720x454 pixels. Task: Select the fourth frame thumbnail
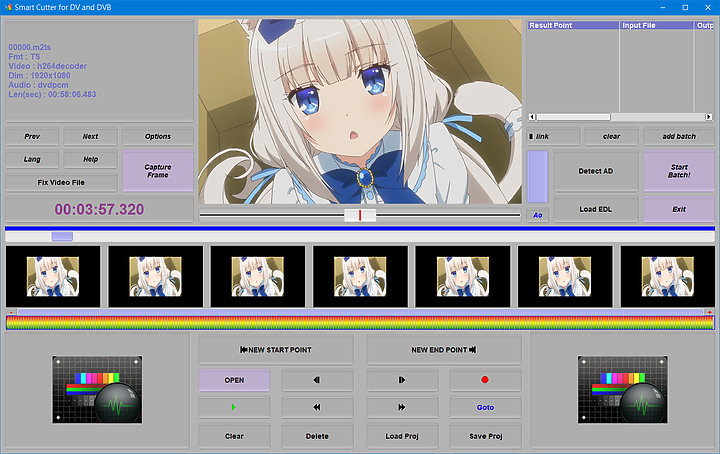[x=360, y=276]
